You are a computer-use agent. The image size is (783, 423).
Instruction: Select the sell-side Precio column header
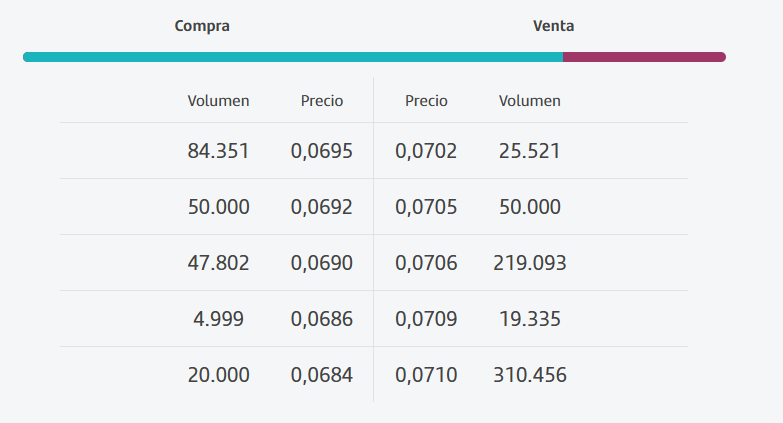click(x=426, y=101)
